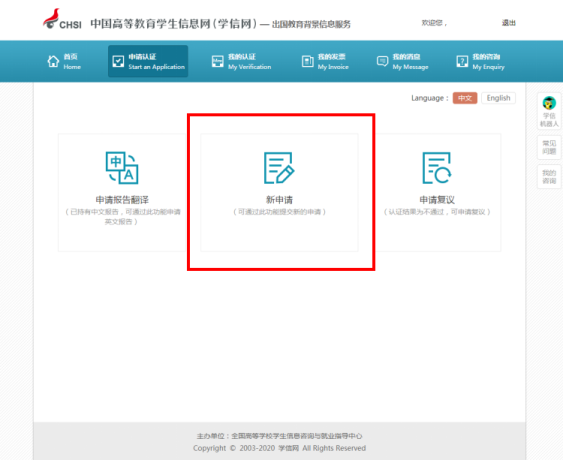The width and height of the screenshot is (563, 460).
Task: Open 我的消息 My Message tab
Action: [x=403, y=61]
